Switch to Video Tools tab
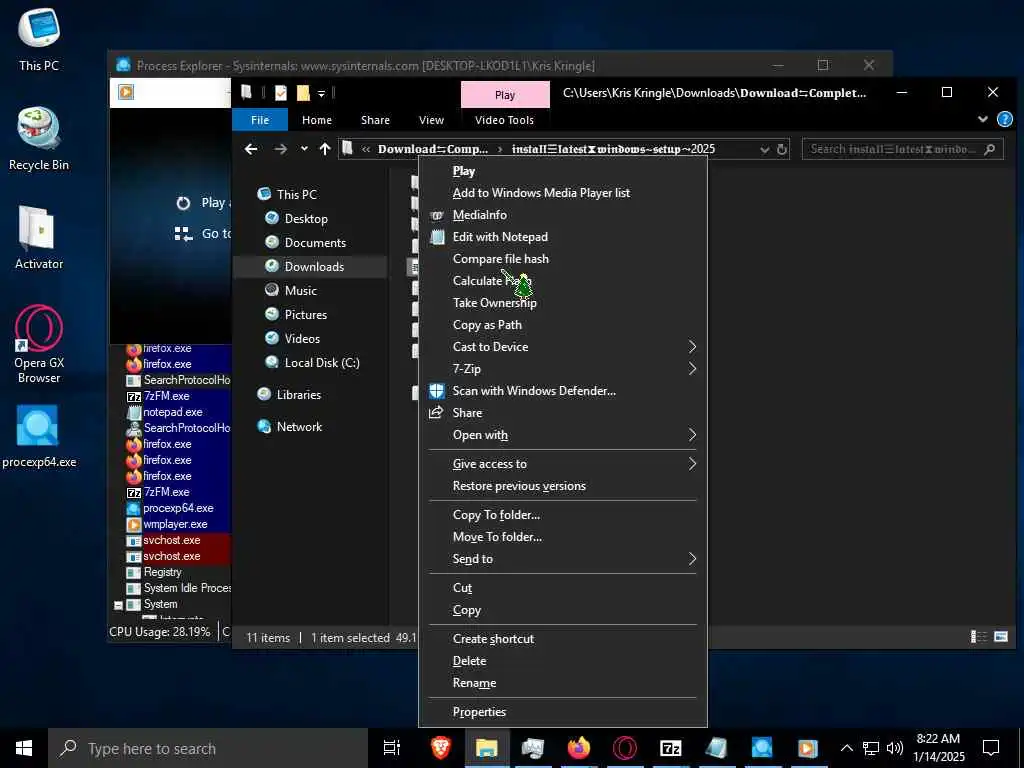 coord(504,120)
